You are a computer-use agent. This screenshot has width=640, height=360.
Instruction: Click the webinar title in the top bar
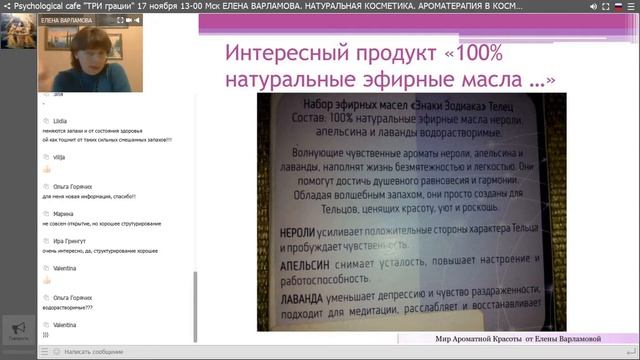coord(268,6)
